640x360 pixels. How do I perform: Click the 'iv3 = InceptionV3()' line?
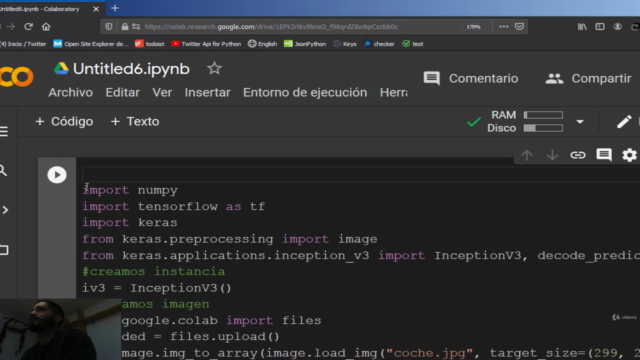coord(157,288)
